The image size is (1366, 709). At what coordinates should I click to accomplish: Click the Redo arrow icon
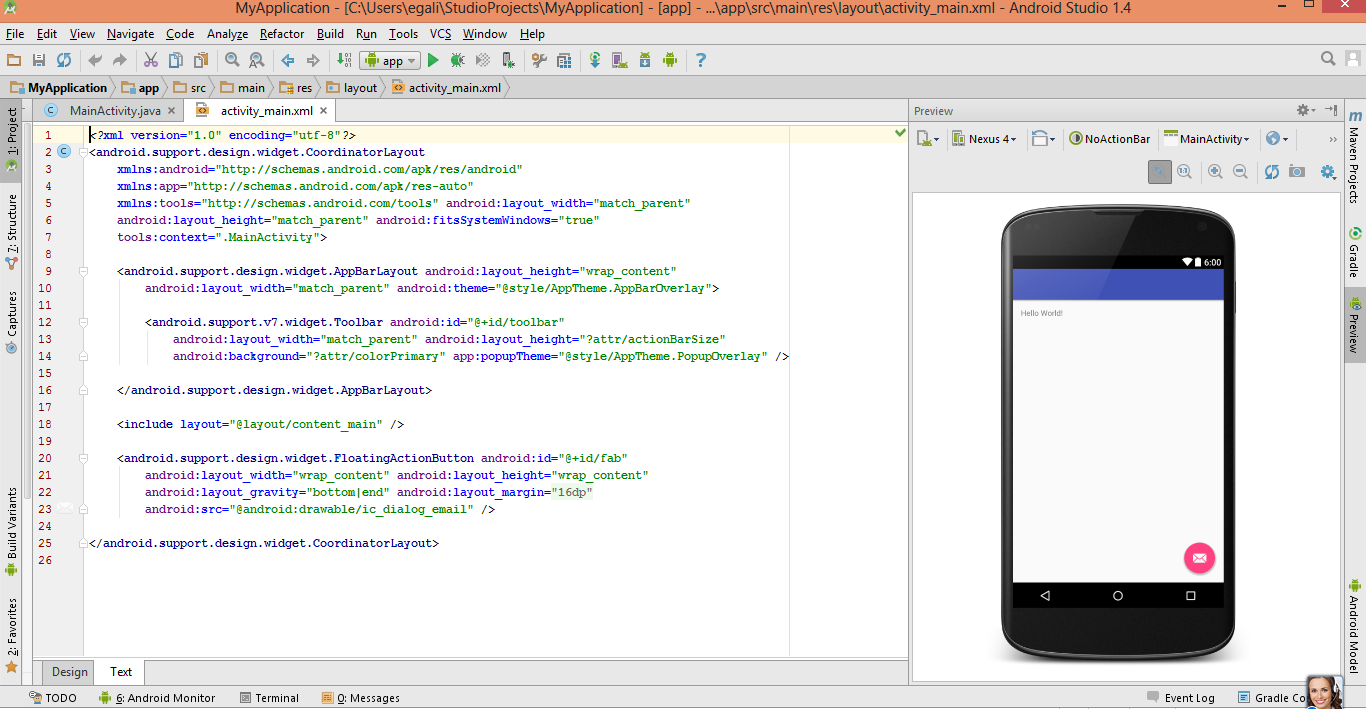coord(120,60)
